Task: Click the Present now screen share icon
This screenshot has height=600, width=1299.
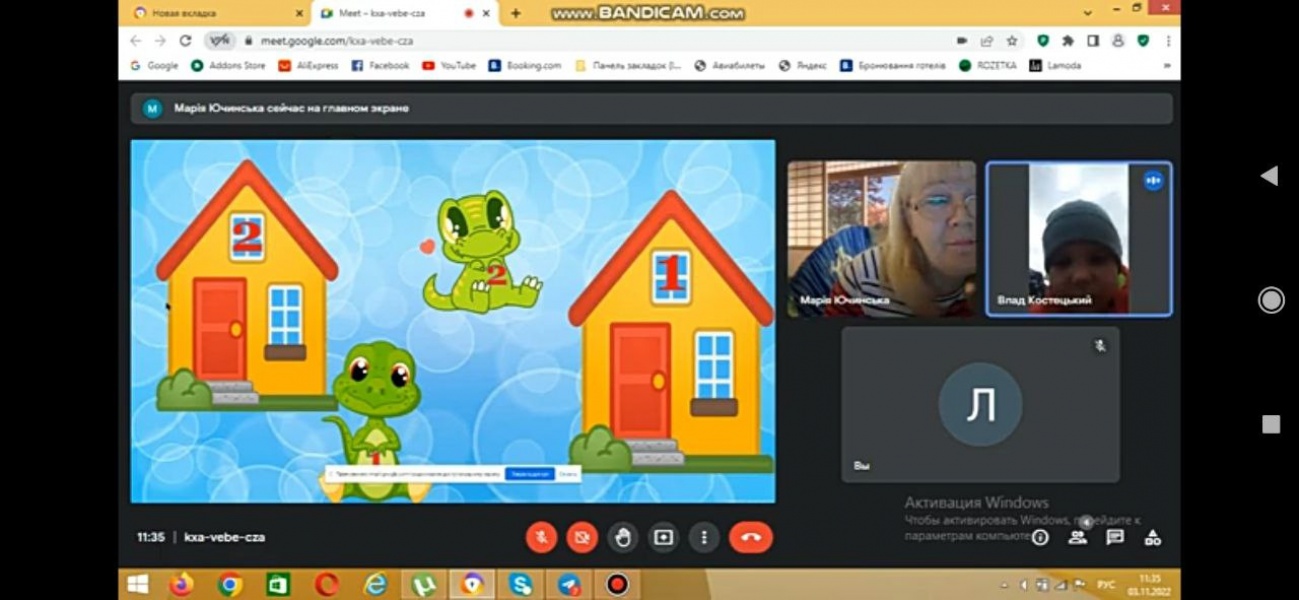Action: (x=663, y=537)
